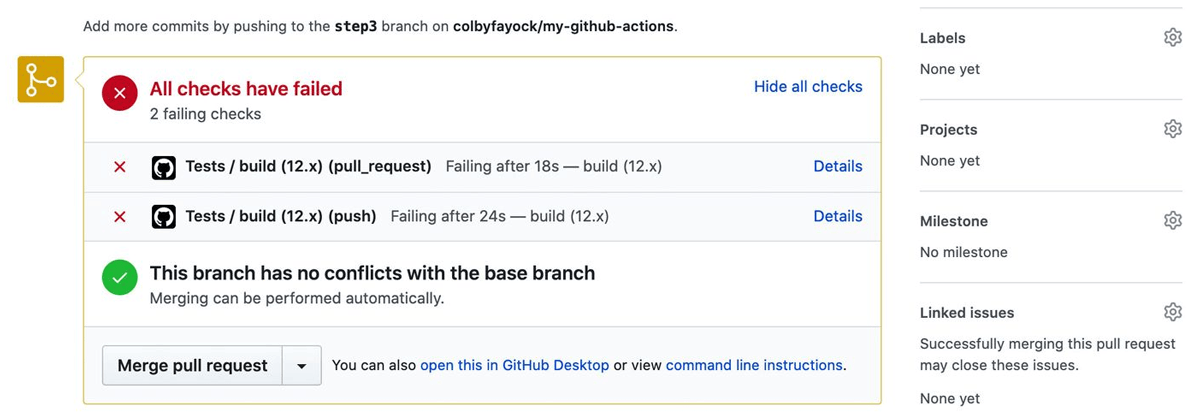
Task: Open Details for the push check
Action: [837, 216]
